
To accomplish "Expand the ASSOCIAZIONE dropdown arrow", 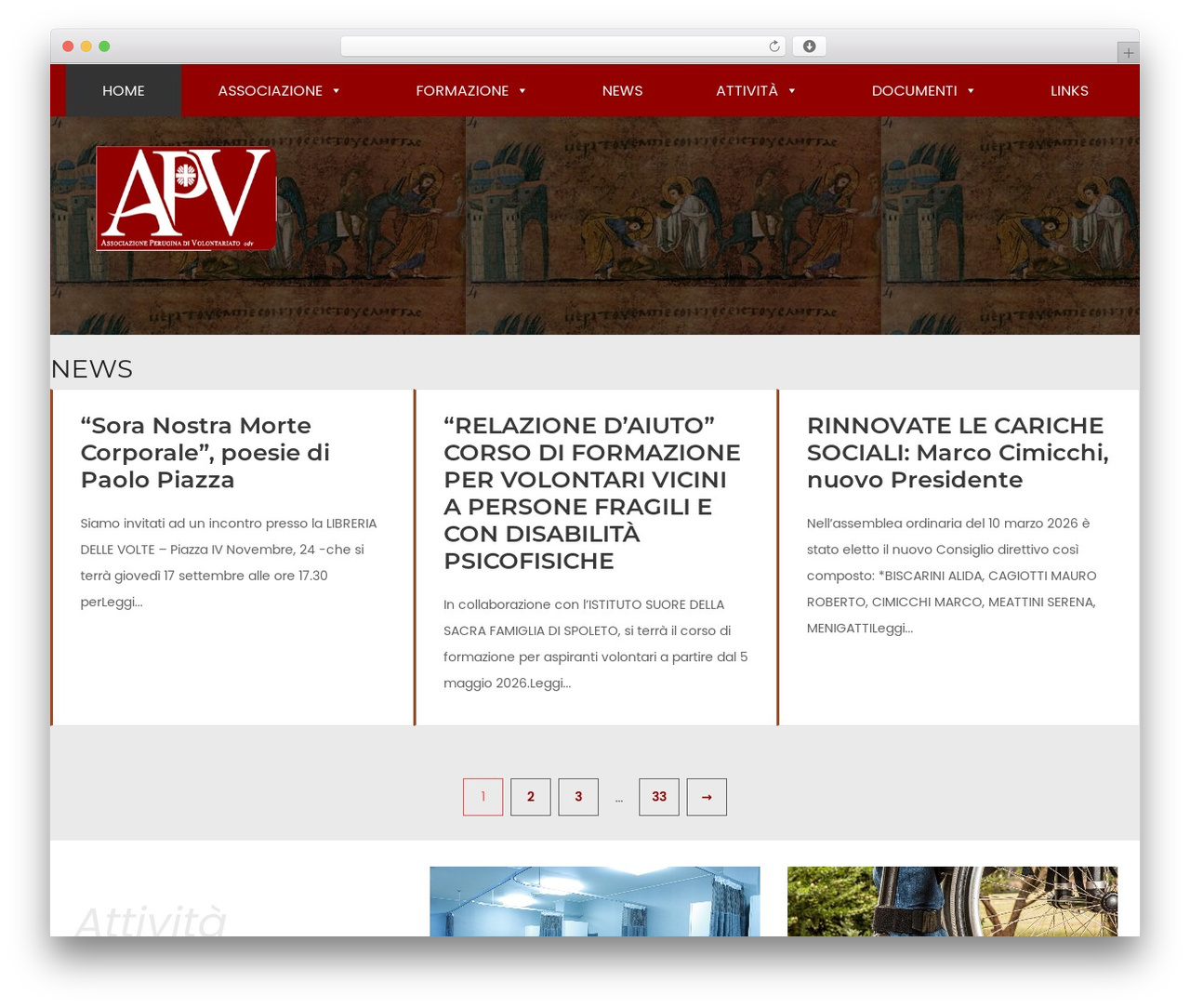I will pyautogui.click(x=337, y=90).
